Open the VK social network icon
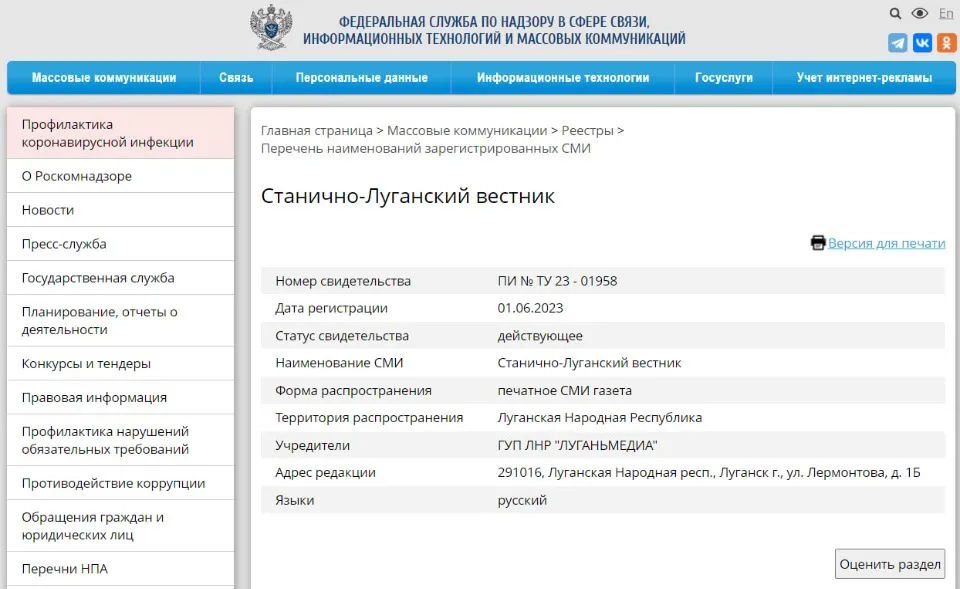The height and width of the screenshot is (589, 960). tap(922, 43)
